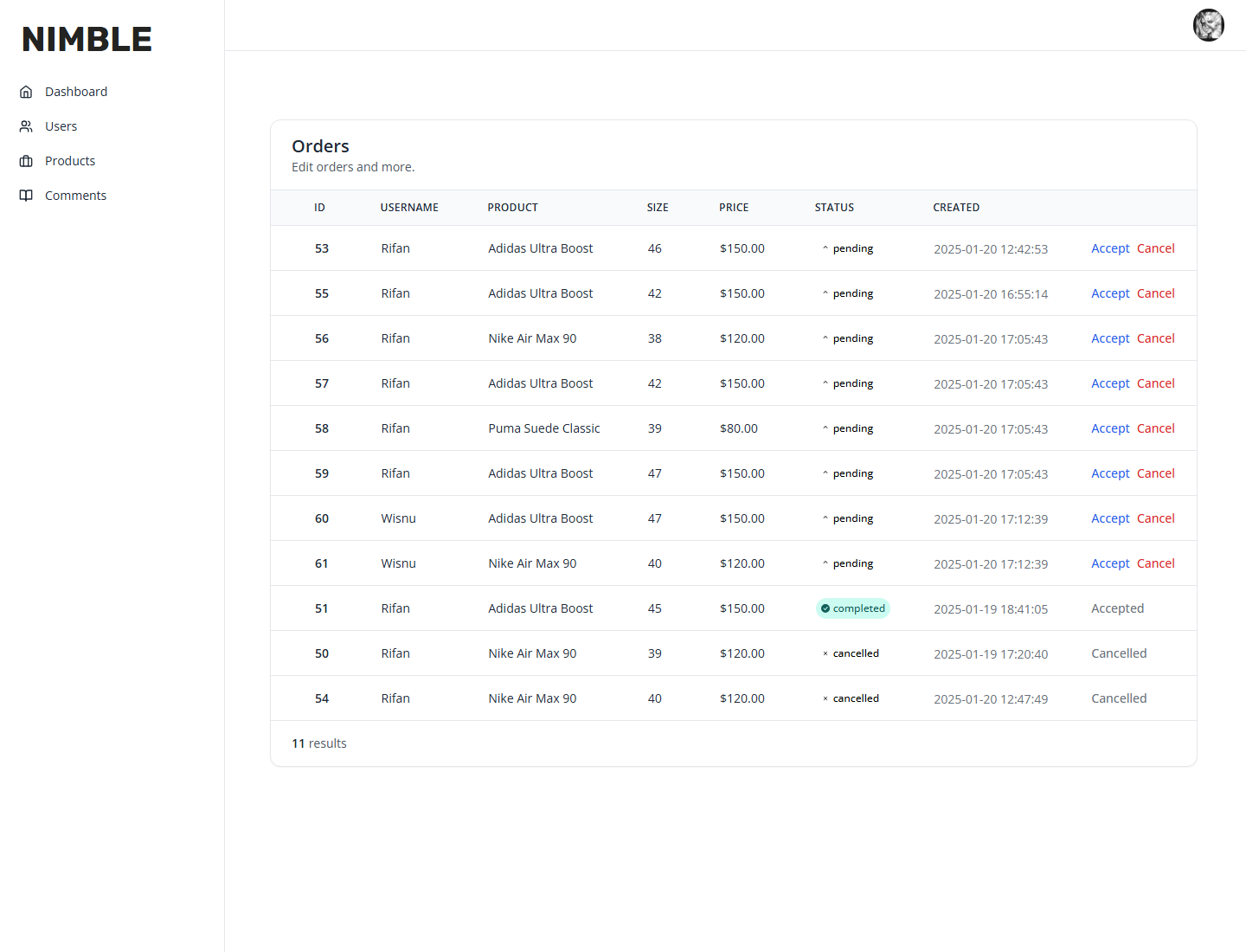The width and height of the screenshot is (1246, 952).
Task: Cancel order 56
Action: [x=1156, y=338]
